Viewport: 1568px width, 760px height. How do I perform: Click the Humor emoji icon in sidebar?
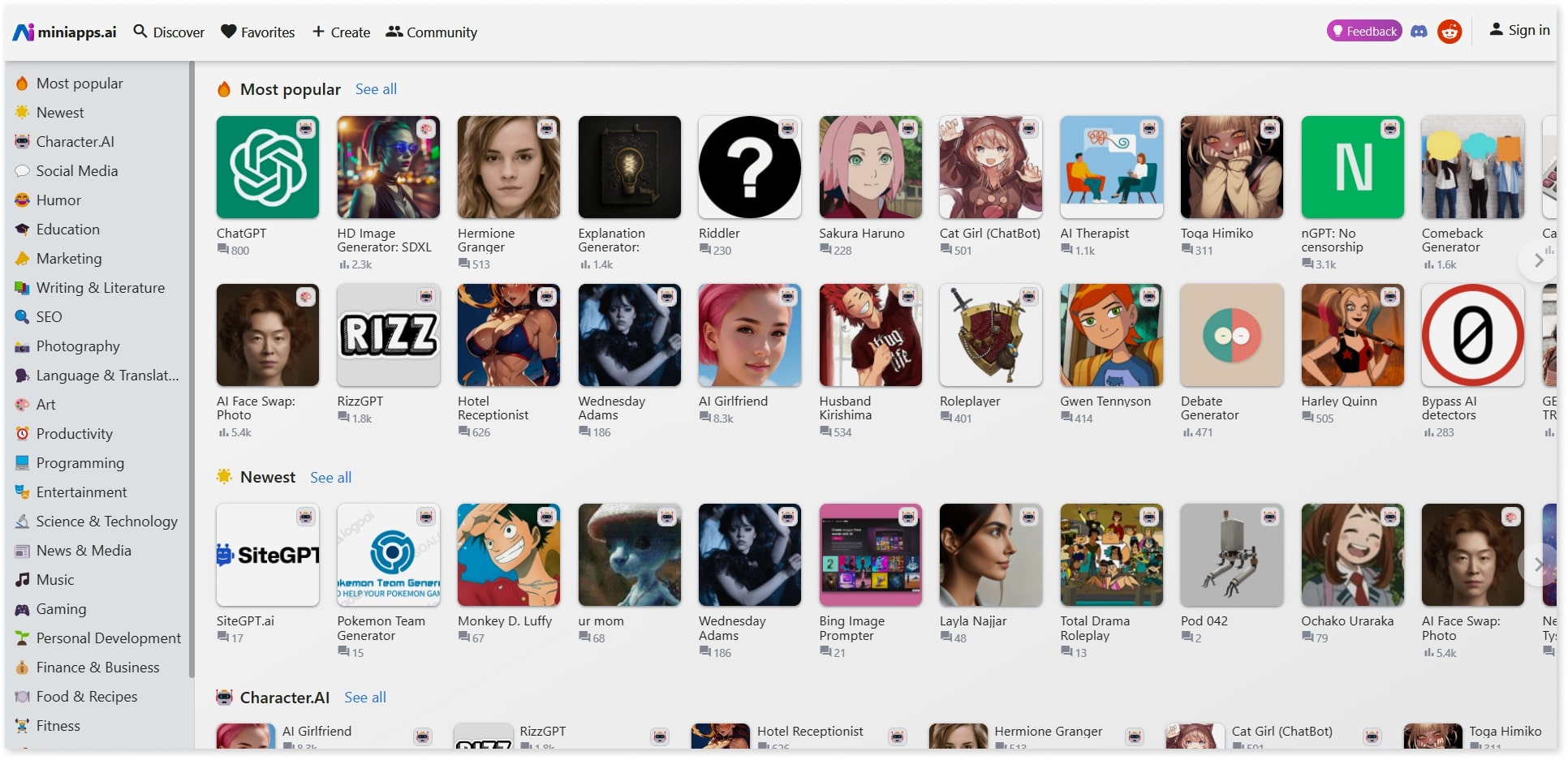22,200
